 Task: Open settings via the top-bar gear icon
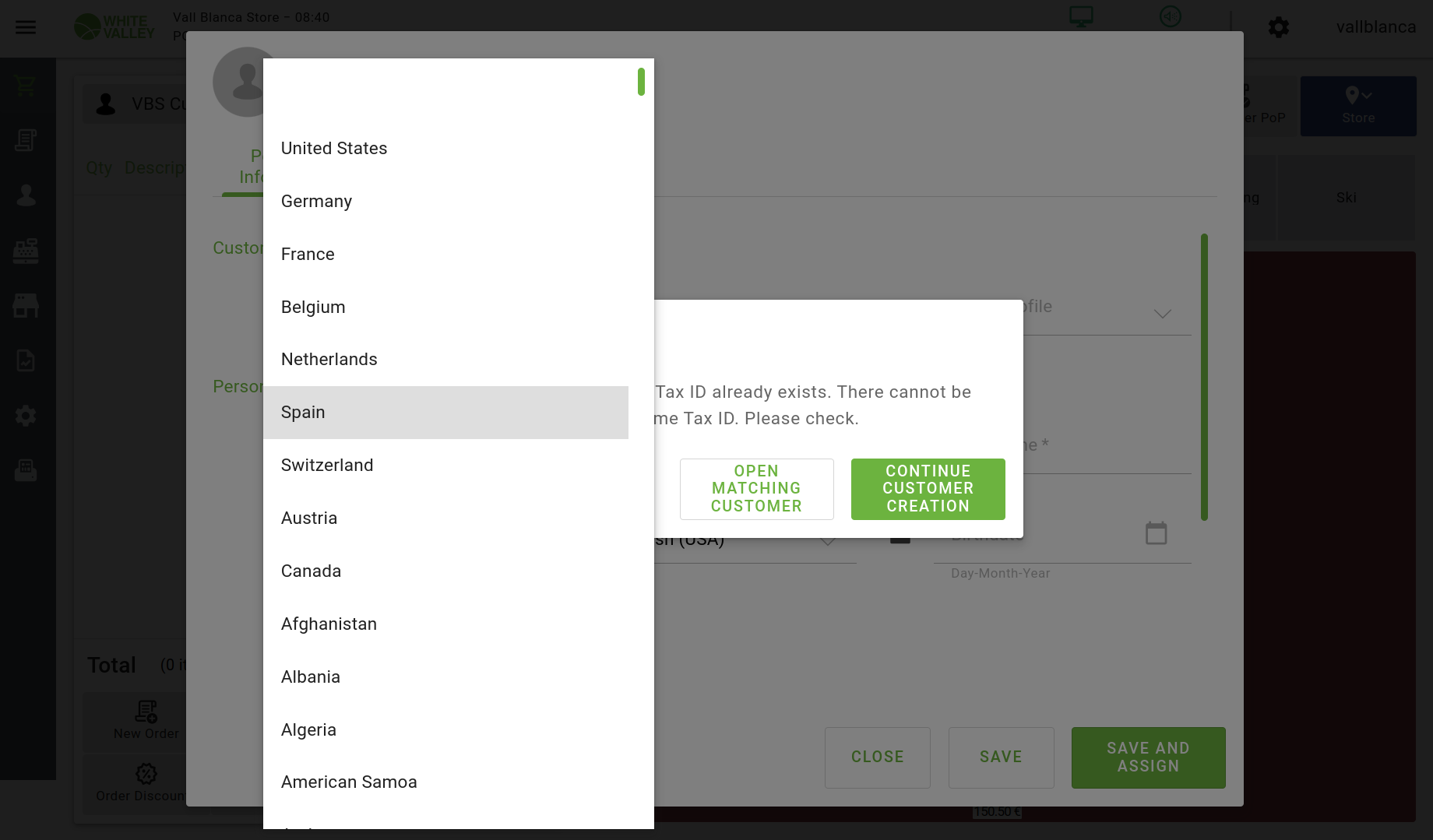pos(1279,27)
